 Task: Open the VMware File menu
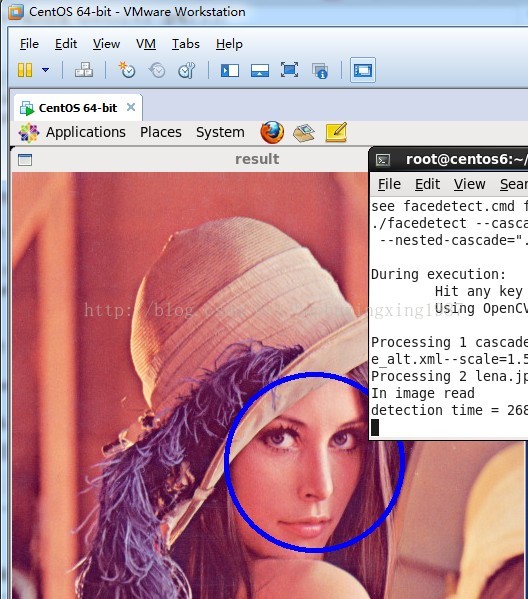[29, 44]
